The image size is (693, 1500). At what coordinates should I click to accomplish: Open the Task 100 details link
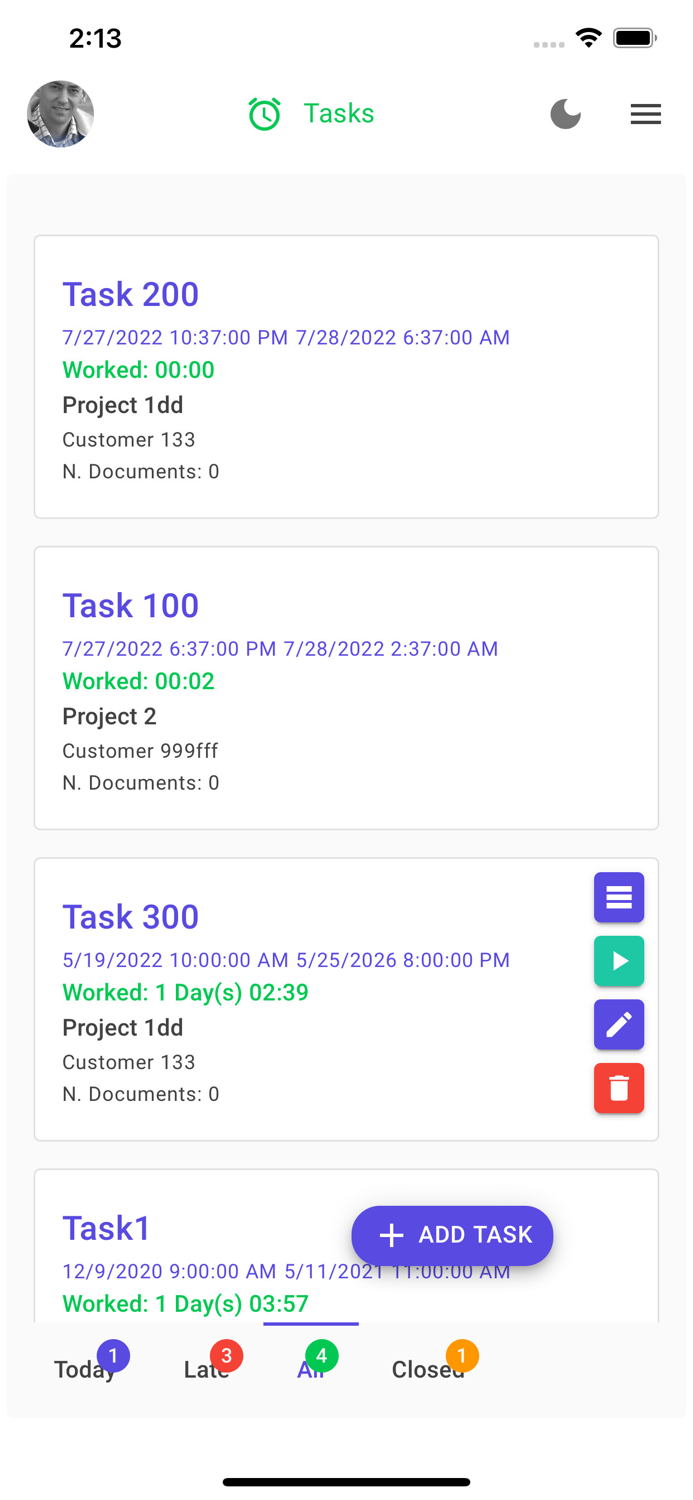click(x=130, y=606)
